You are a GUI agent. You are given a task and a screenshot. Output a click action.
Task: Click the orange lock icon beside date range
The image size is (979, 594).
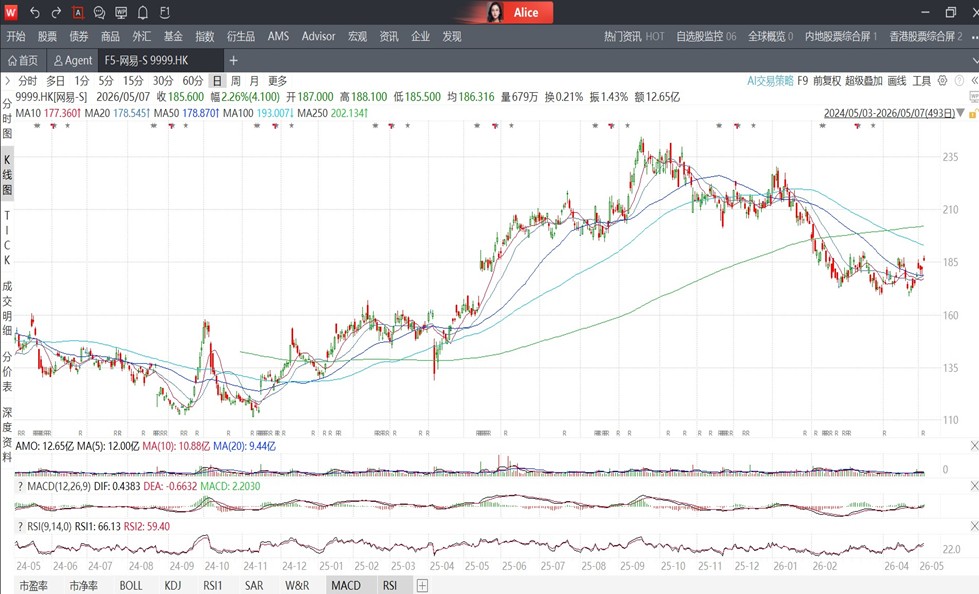973,113
